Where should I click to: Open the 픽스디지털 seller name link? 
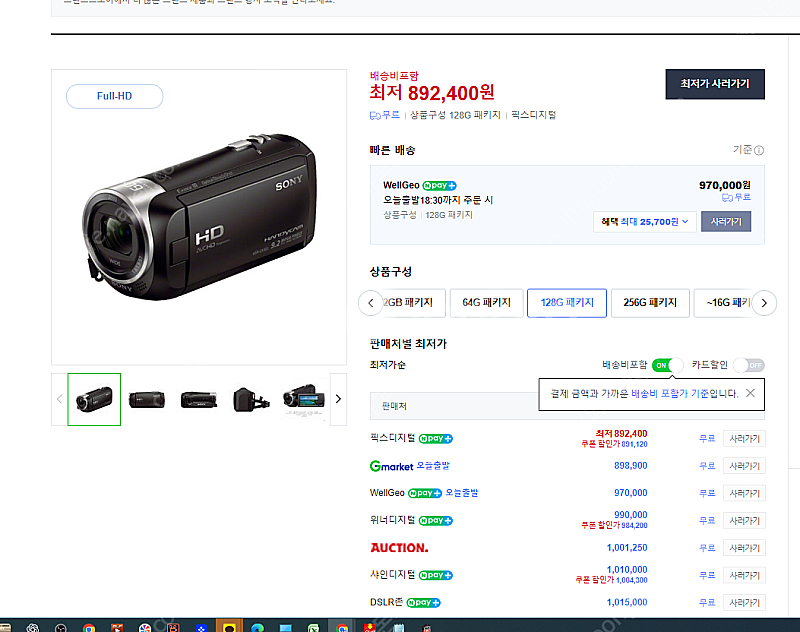[x=392, y=438]
